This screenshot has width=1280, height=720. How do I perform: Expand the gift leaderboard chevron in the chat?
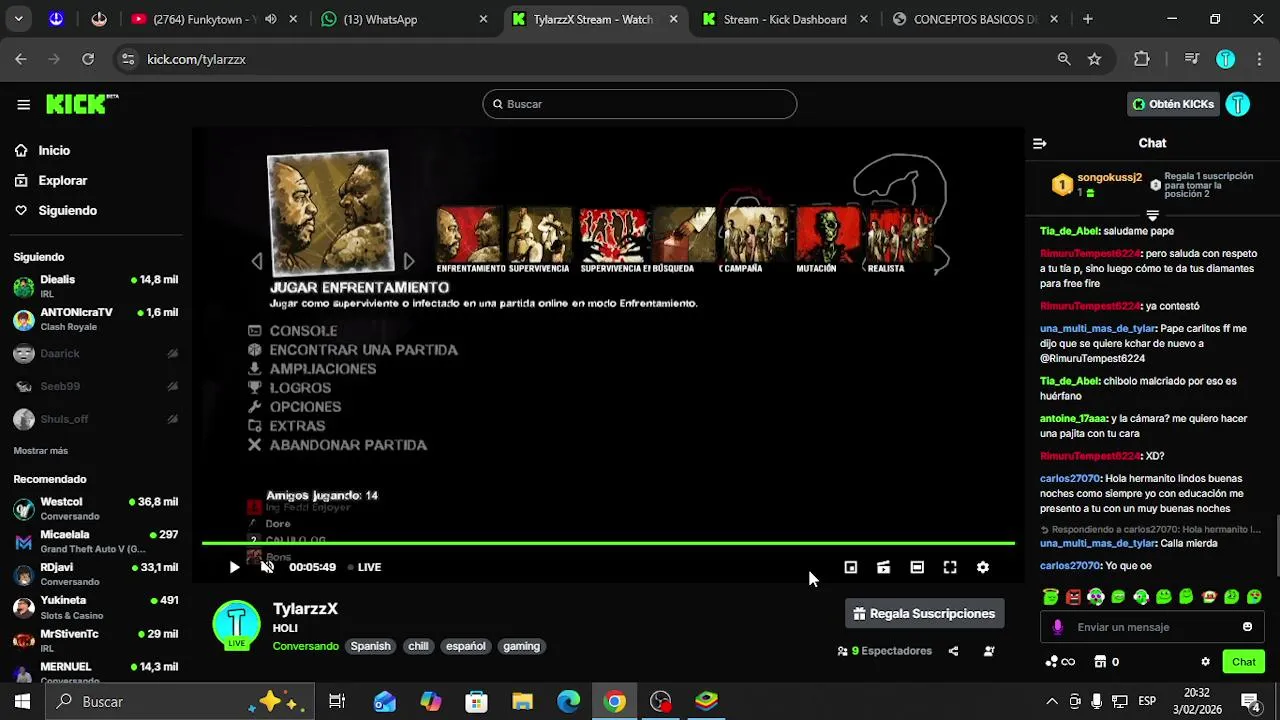[x=1152, y=216]
